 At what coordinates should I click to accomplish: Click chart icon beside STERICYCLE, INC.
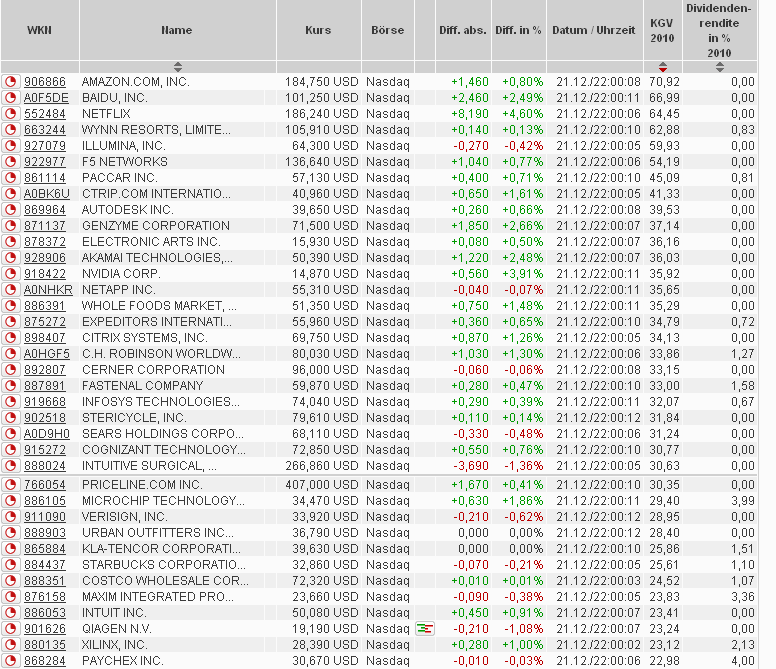click(x=10, y=418)
